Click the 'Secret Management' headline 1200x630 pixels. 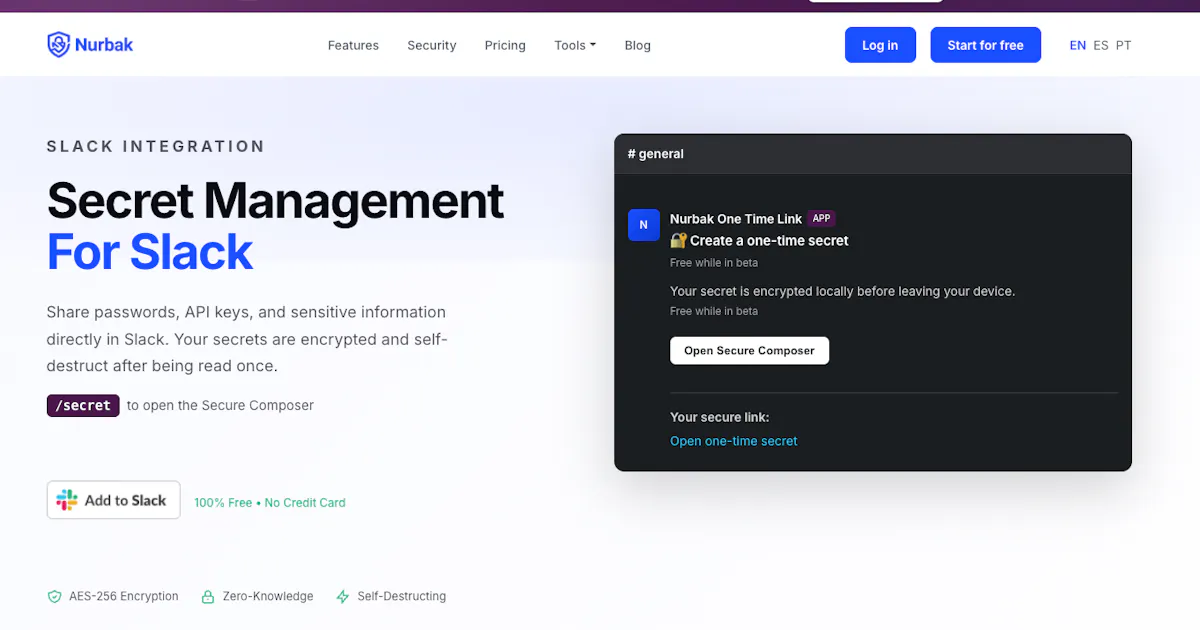pos(276,200)
